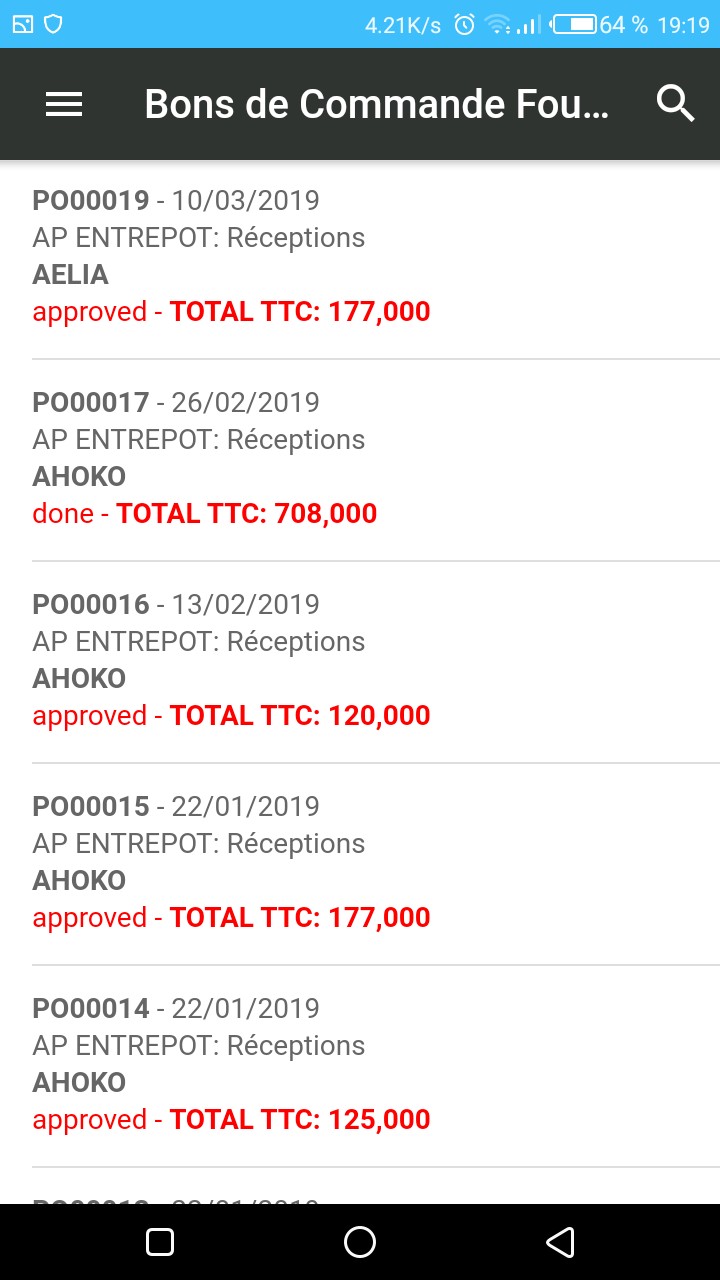Tap the Bons de Commande title
The height and width of the screenshot is (1280, 720).
(x=376, y=104)
